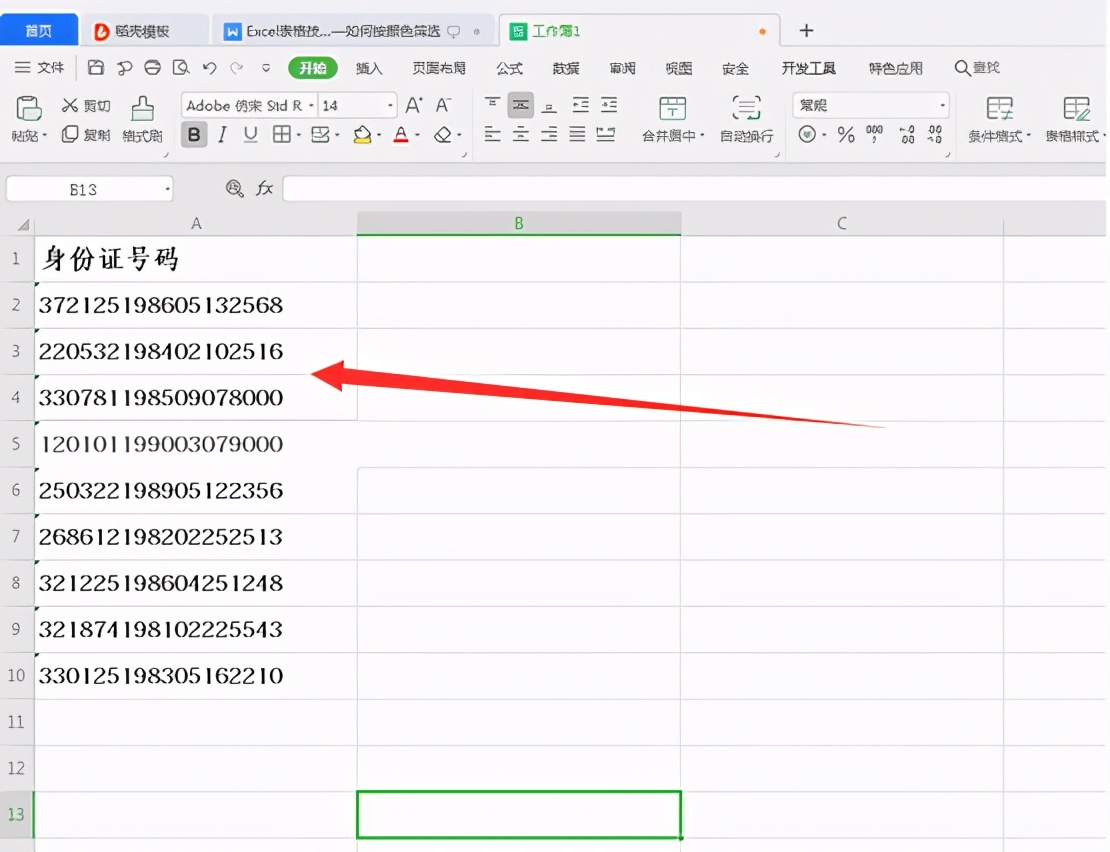Click the undo arrow icon
Screen dimensions: 1110x852
pyautogui.click(x=210, y=68)
